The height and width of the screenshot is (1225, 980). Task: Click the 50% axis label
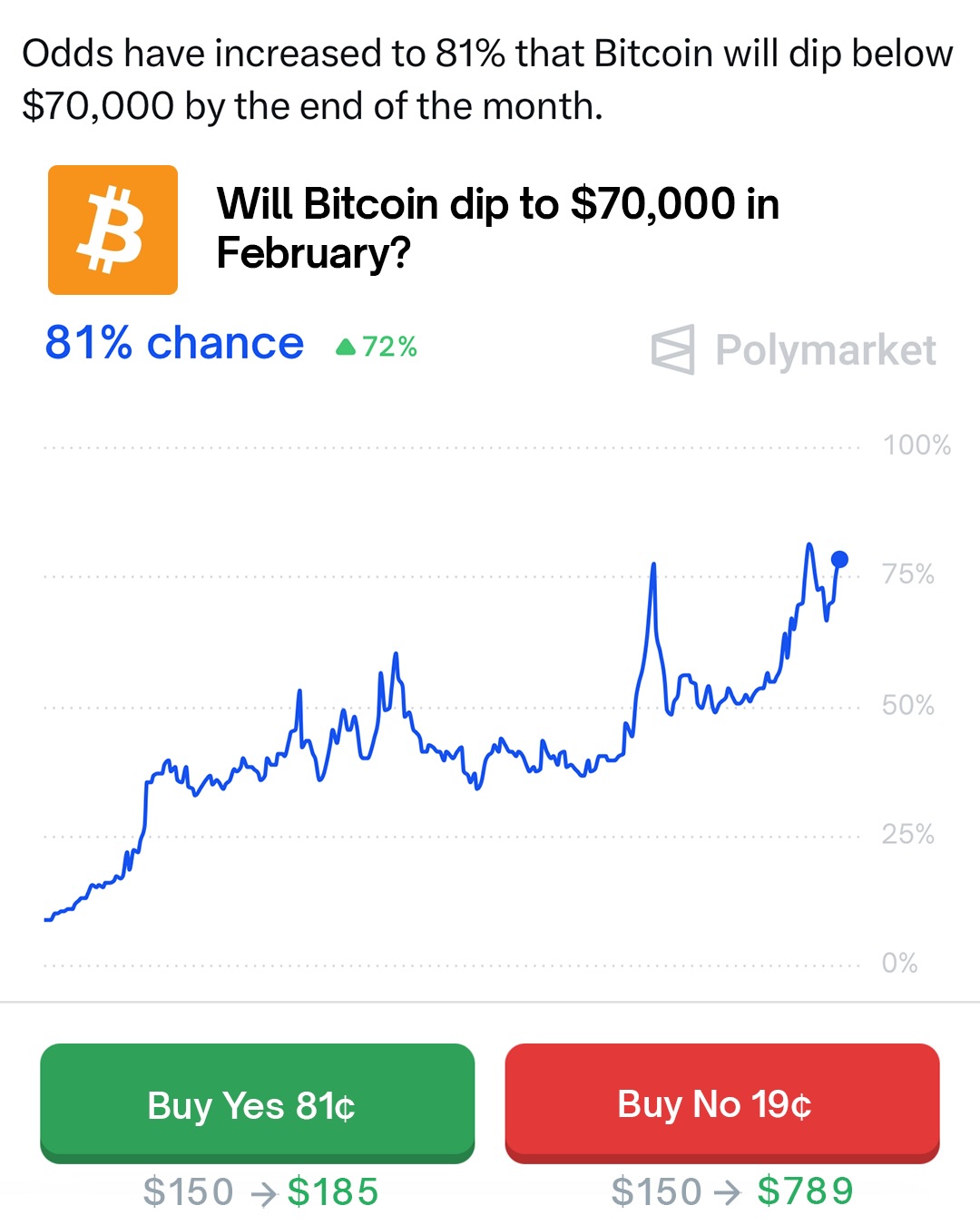tap(907, 705)
